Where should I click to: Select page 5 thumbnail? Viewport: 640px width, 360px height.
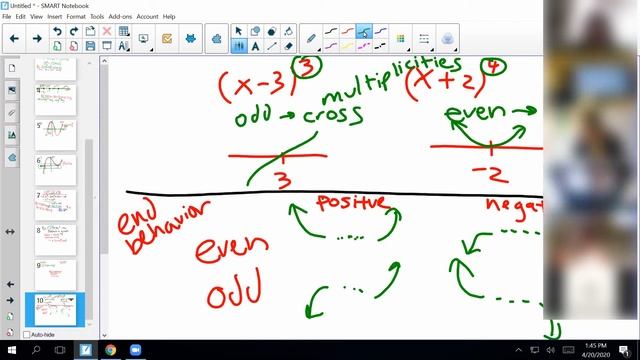[56, 135]
